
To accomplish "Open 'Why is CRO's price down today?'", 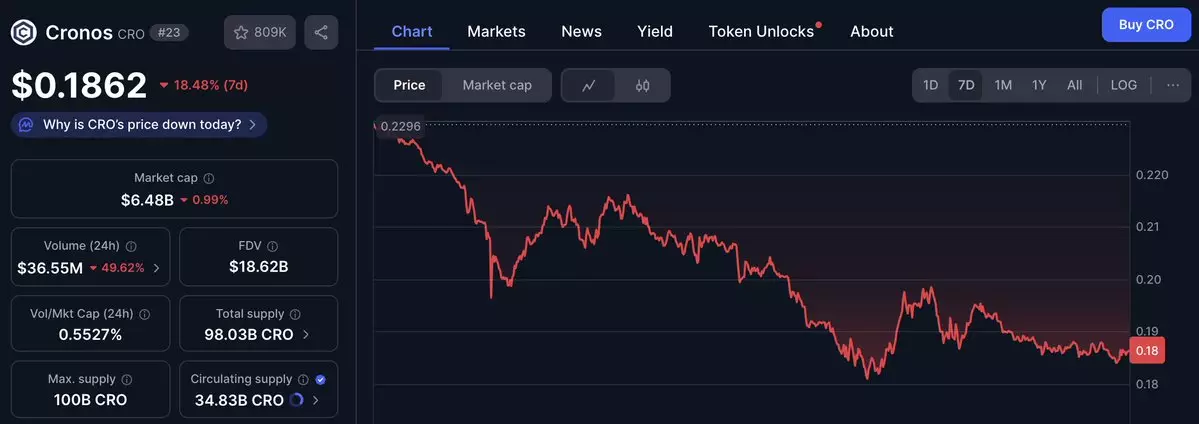I will coord(140,124).
